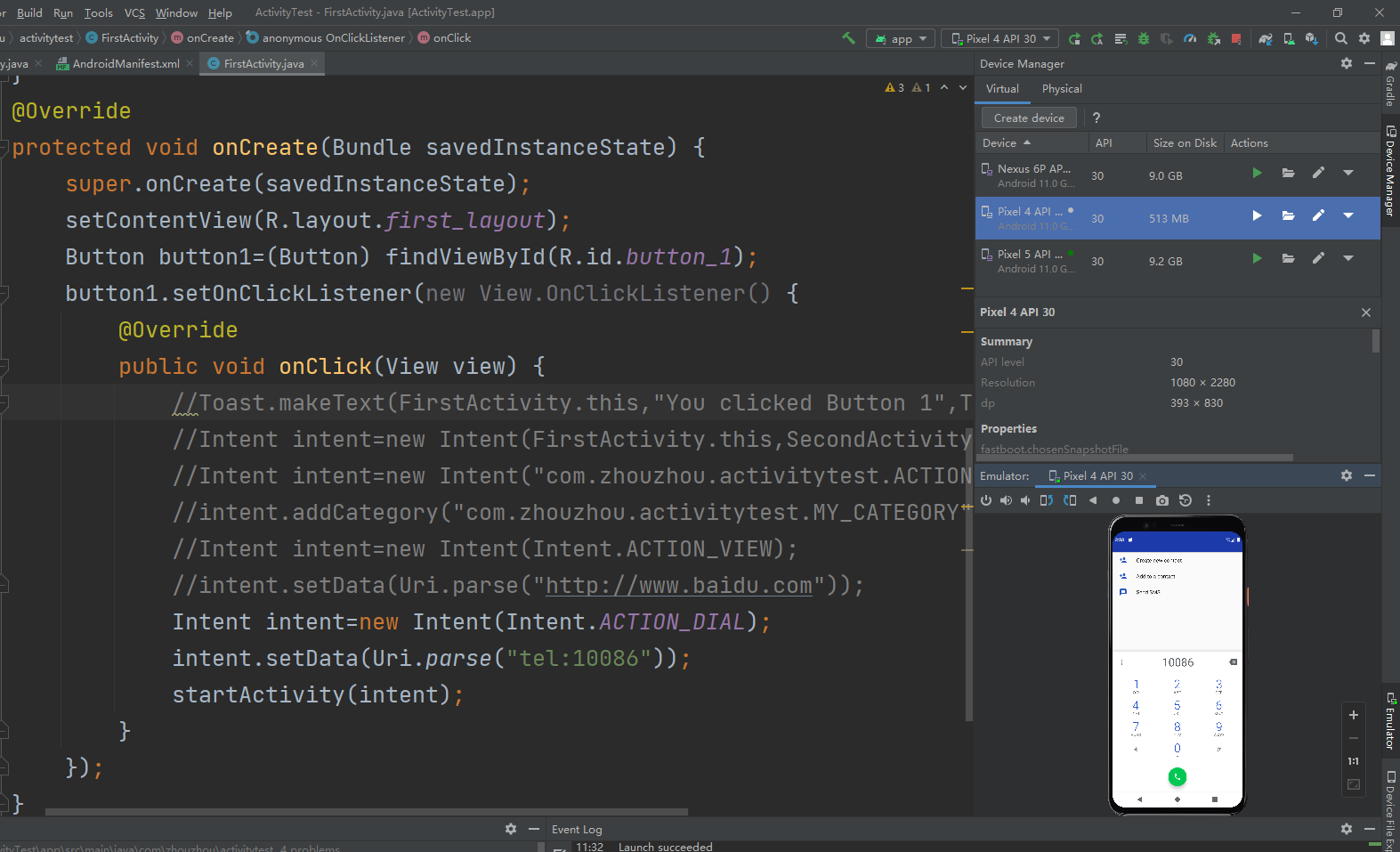
Task: Launch the Nexus 6P device play icon
Action: [1257, 173]
